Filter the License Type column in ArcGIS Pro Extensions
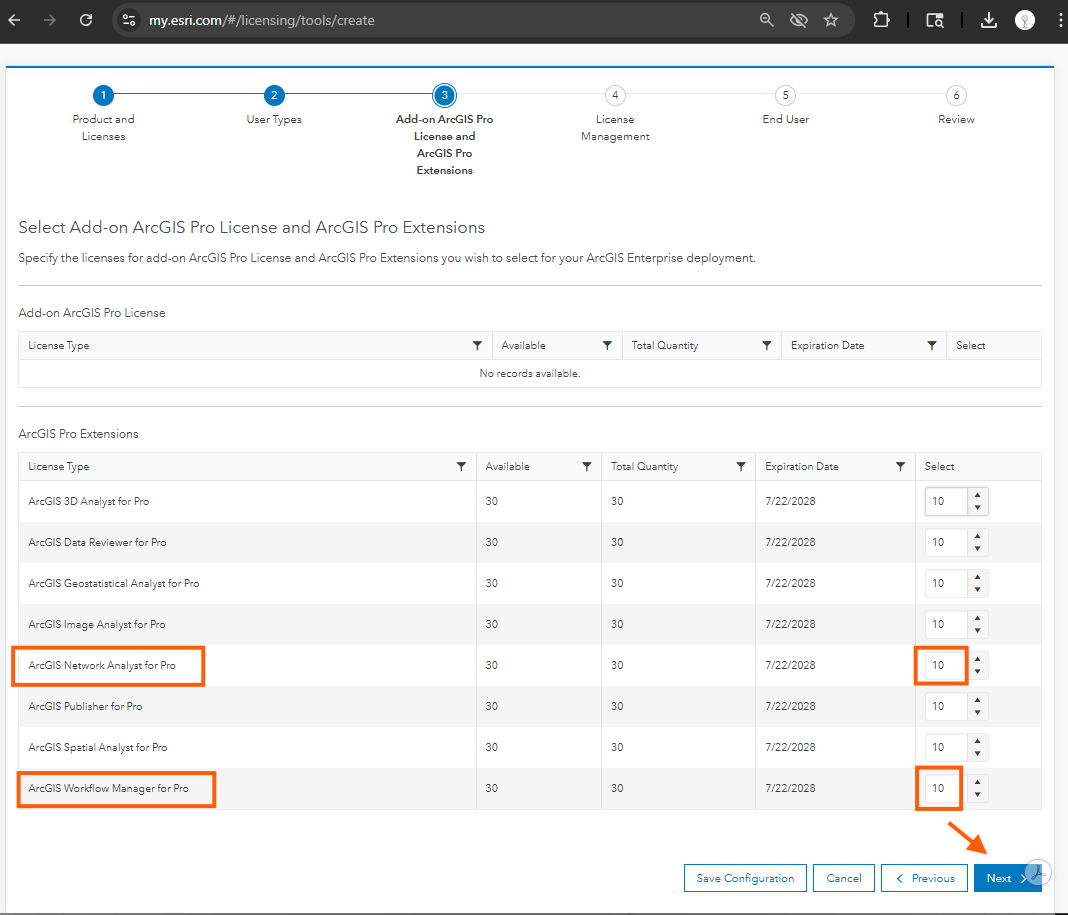Screen dimensions: 1068x915 [x=461, y=467]
